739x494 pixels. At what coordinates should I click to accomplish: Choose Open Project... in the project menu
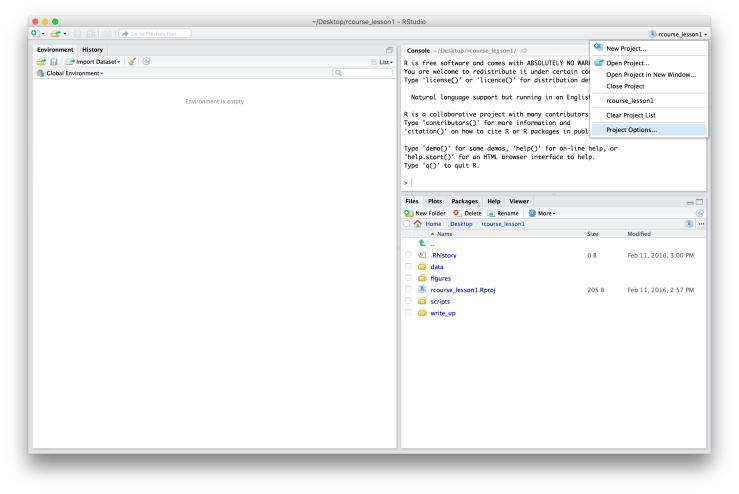(x=649, y=63)
